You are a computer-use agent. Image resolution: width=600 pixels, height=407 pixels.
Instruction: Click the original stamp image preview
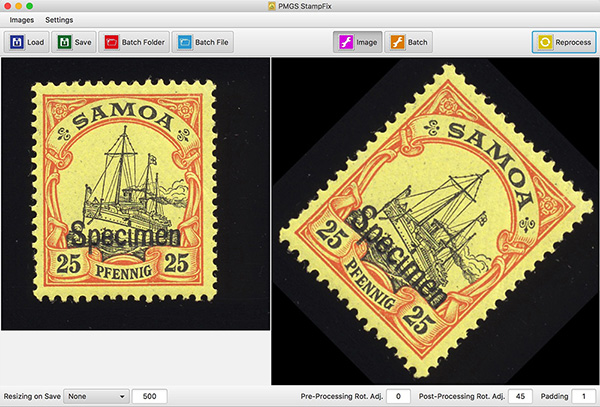[135, 194]
